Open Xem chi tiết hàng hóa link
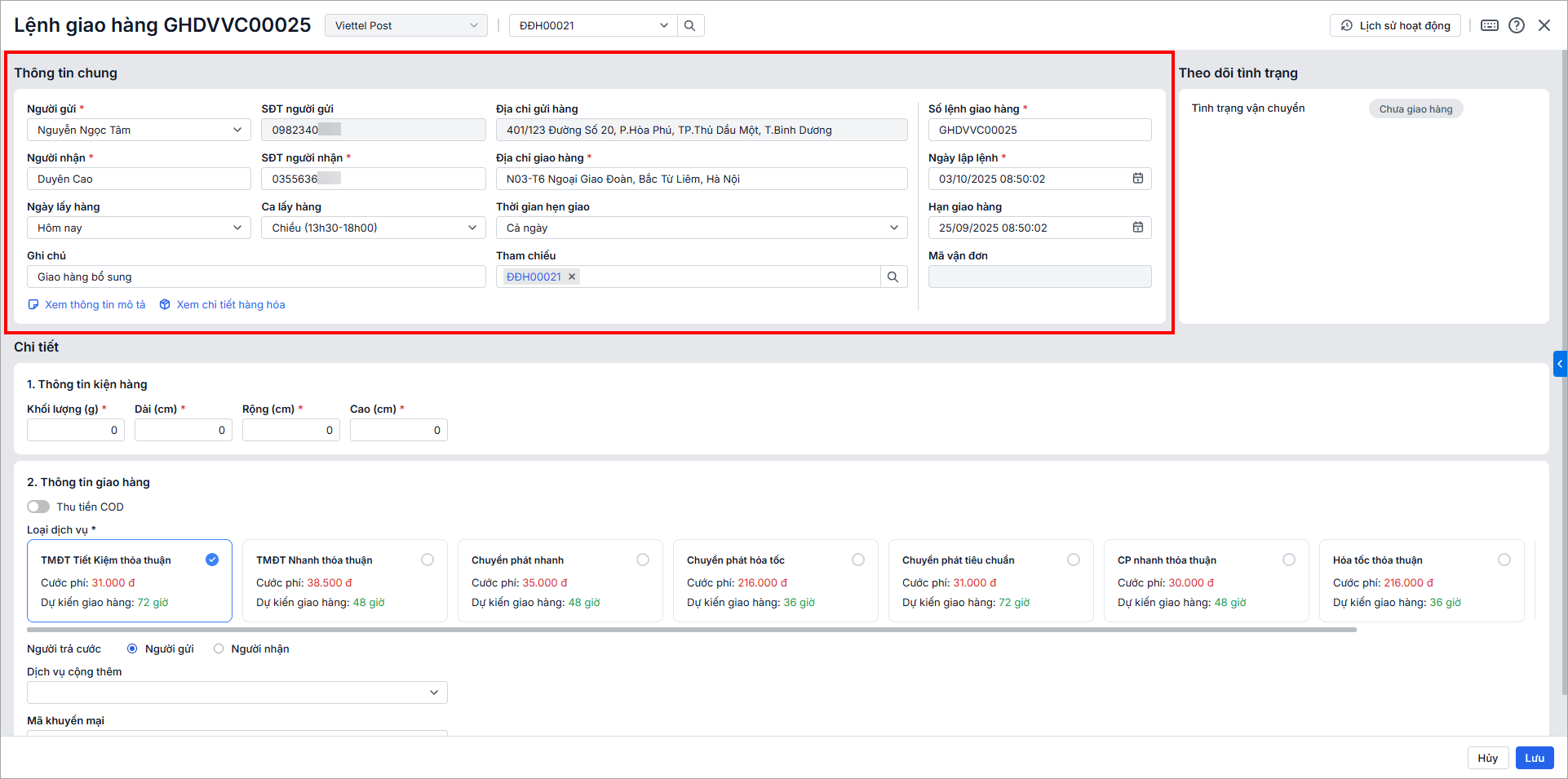This screenshot has width=1568, height=779. tap(231, 305)
